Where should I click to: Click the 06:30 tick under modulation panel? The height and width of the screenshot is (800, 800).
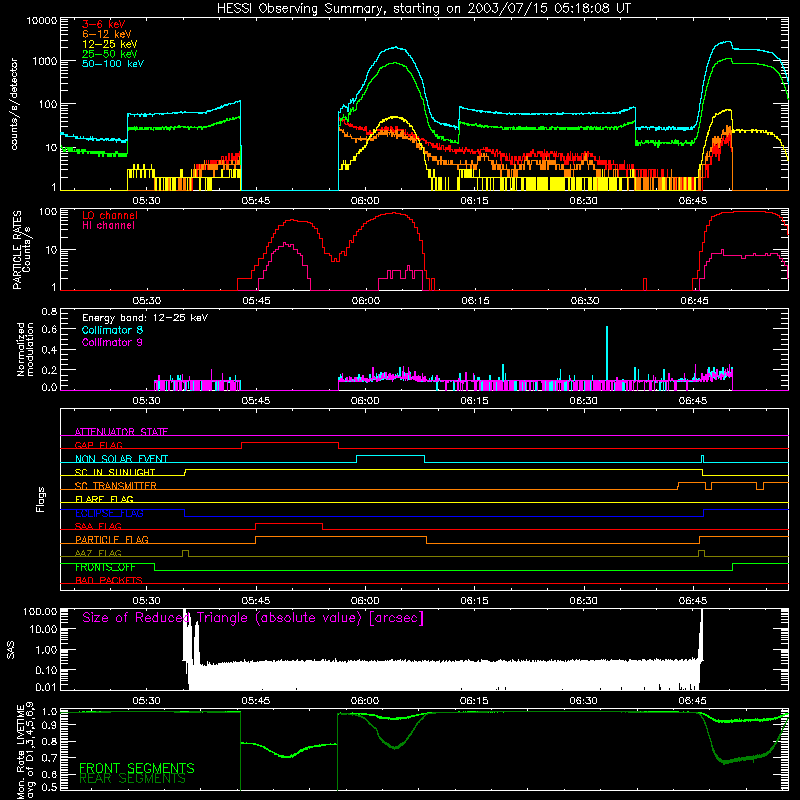coord(584,401)
